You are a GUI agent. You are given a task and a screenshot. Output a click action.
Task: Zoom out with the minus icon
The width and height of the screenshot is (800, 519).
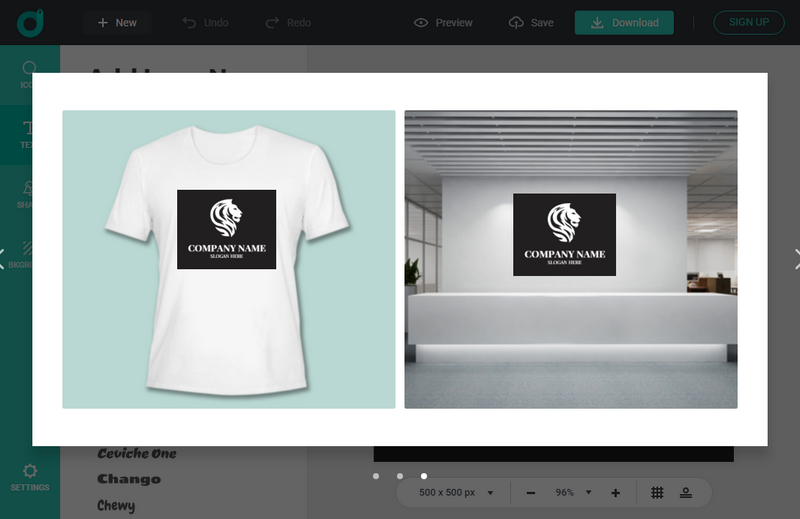click(x=531, y=493)
